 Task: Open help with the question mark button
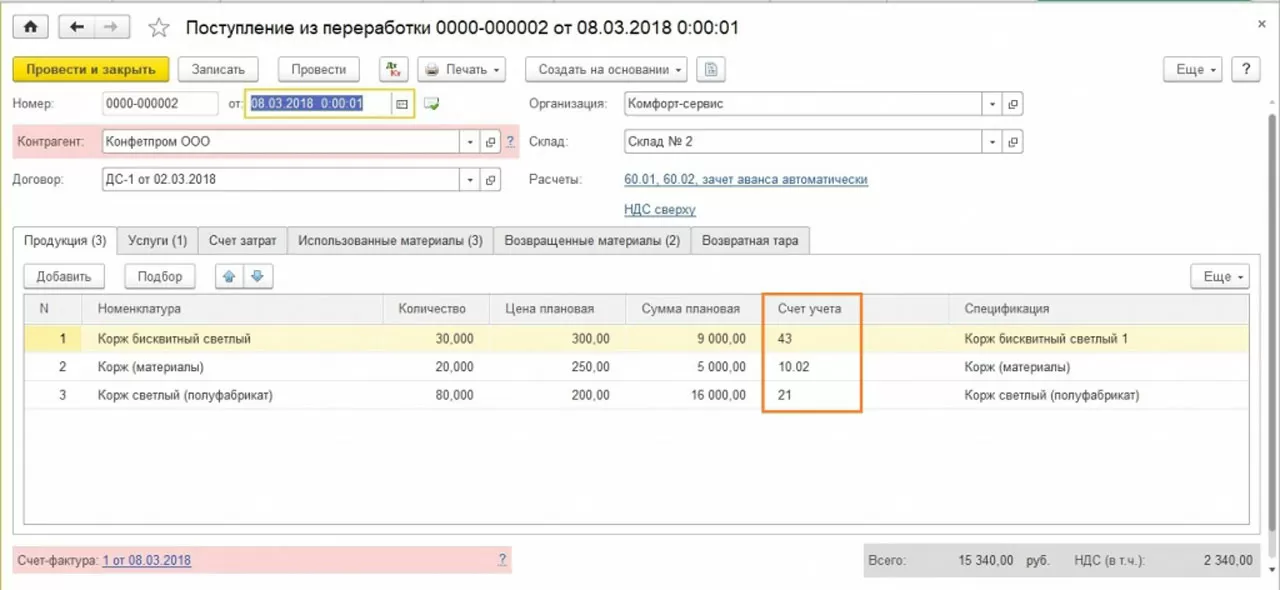pos(1245,70)
